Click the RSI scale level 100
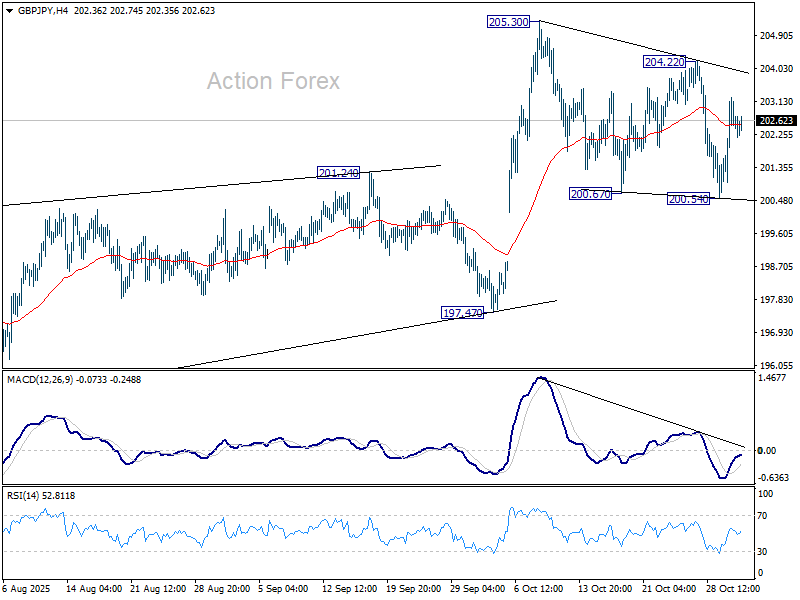This screenshot has width=800, height=600. (x=765, y=494)
